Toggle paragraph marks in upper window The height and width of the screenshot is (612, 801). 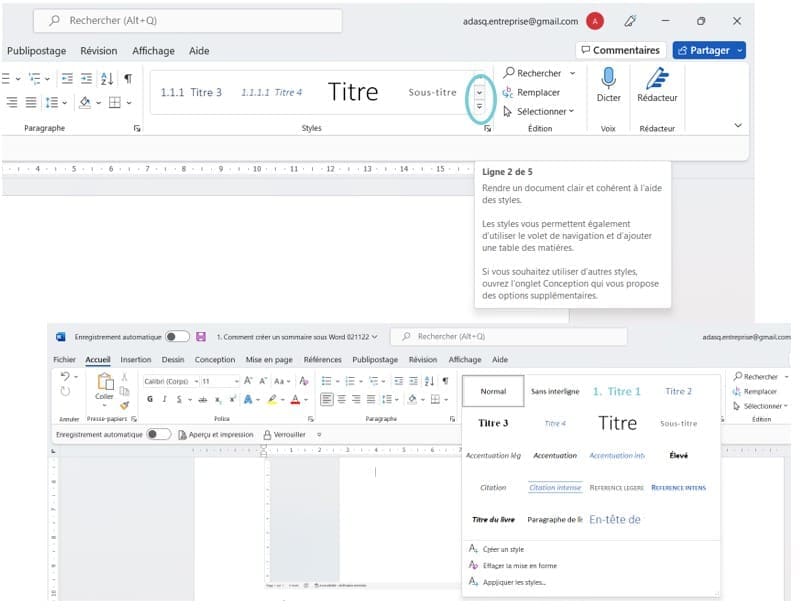coord(128,79)
